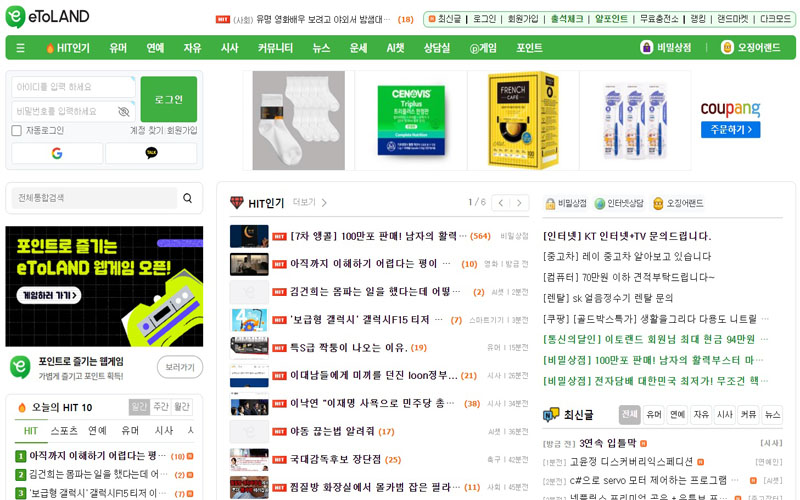Filter 최신글 by 시사

[x=725, y=414]
